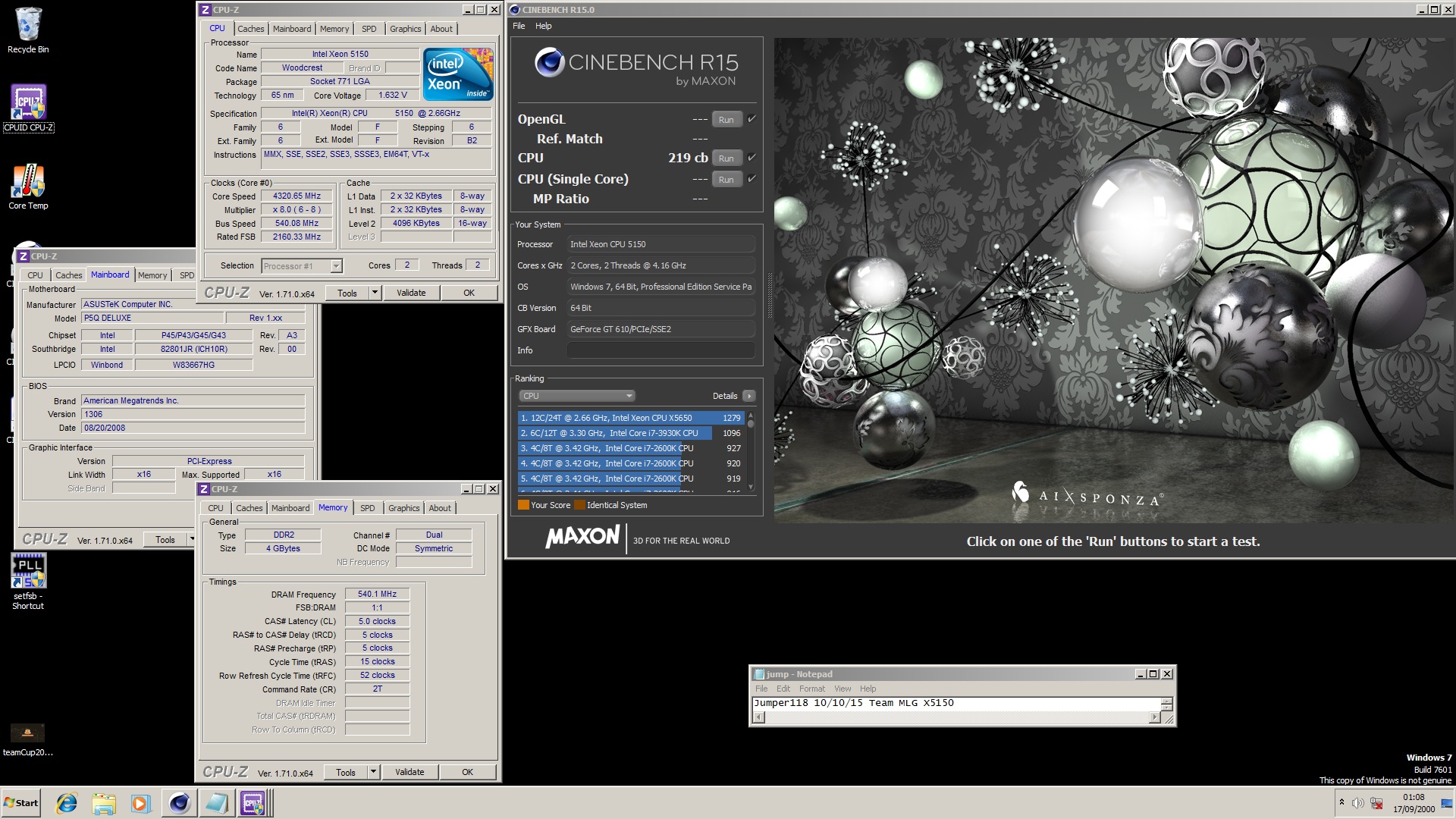Select ranking row 12C/24T Xeon X5650
The width and height of the screenshot is (1456, 819).
[631, 418]
